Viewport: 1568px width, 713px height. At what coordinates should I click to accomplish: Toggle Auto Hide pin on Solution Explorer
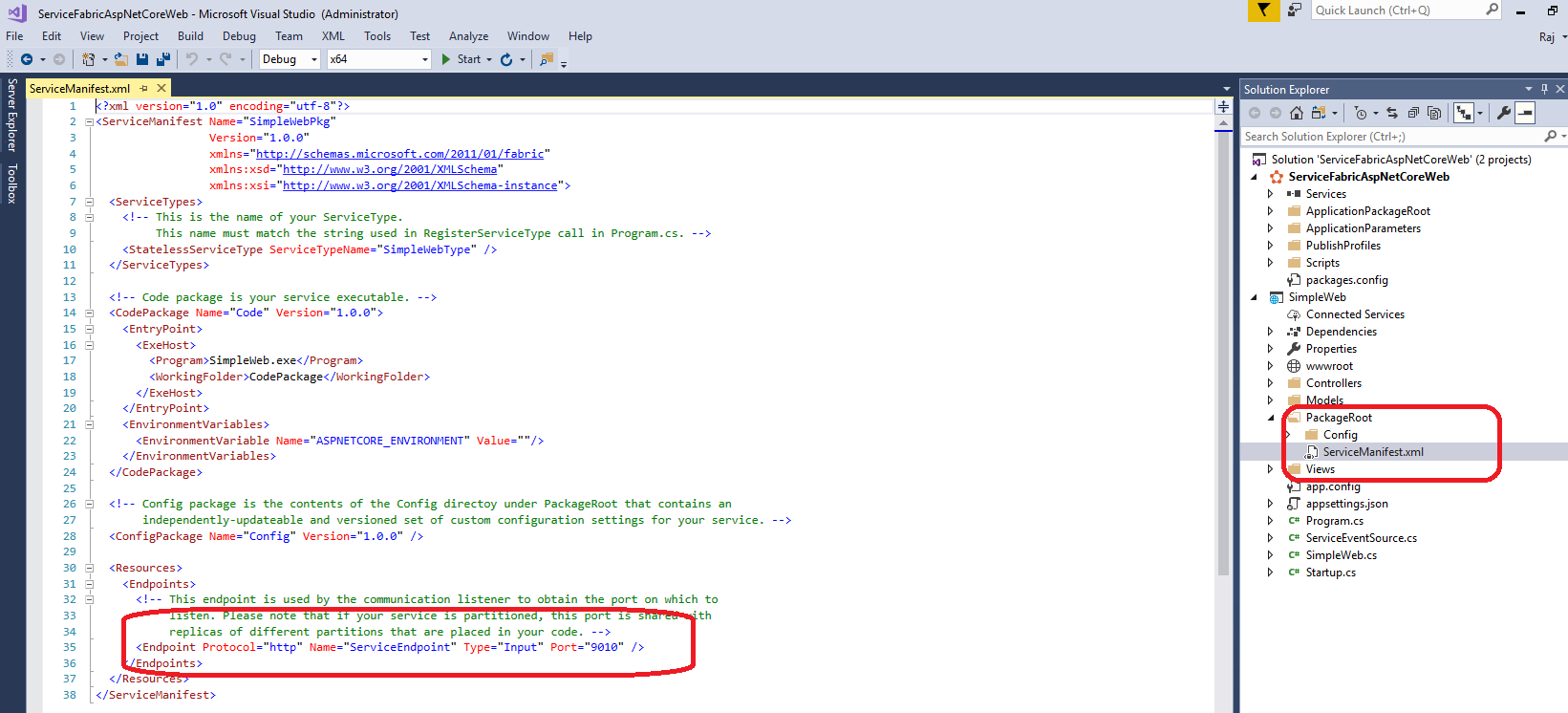pos(1544,89)
